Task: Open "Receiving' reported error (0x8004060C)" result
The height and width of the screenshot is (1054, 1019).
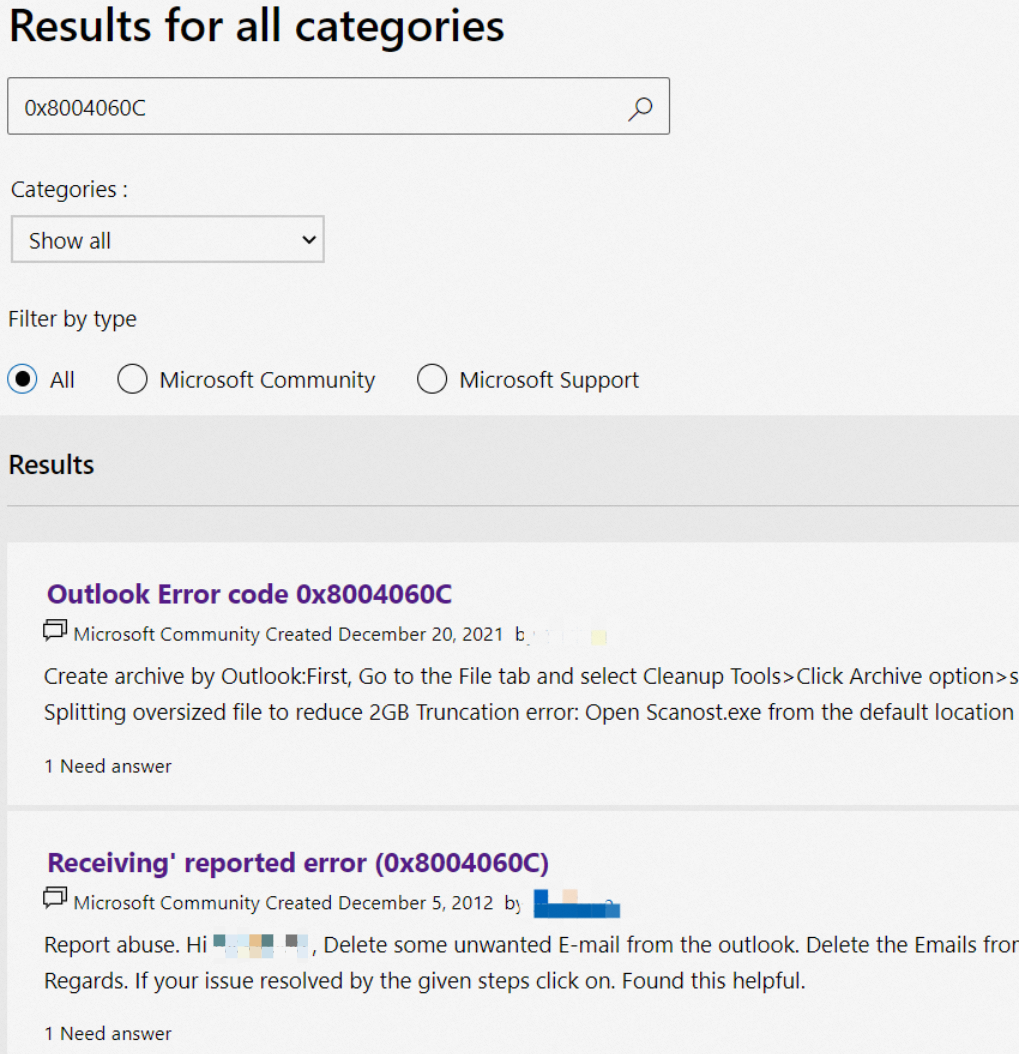Action: (298, 862)
